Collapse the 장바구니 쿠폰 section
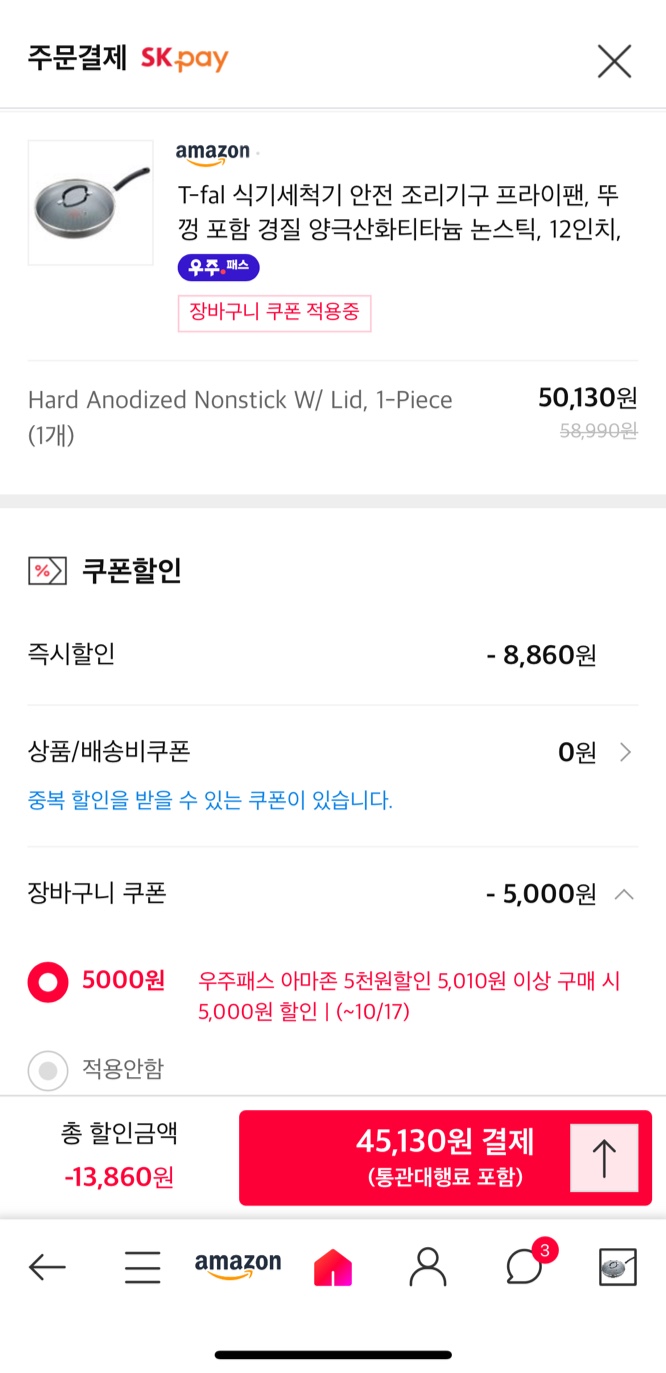Viewport: 666px width, 1373px height. [x=624, y=894]
